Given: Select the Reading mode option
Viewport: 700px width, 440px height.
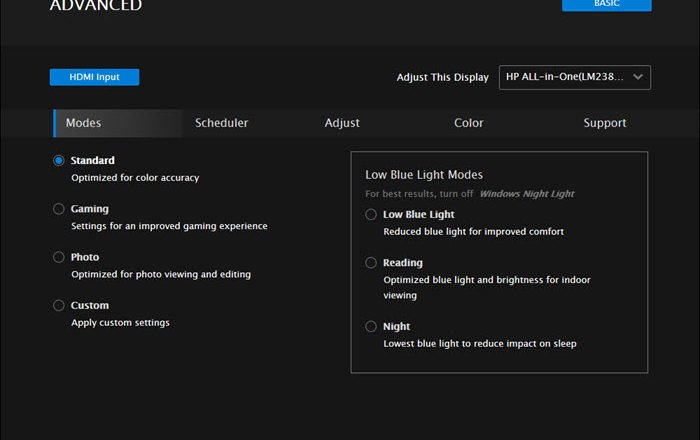Looking at the screenshot, I should click(x=371, y=263).
